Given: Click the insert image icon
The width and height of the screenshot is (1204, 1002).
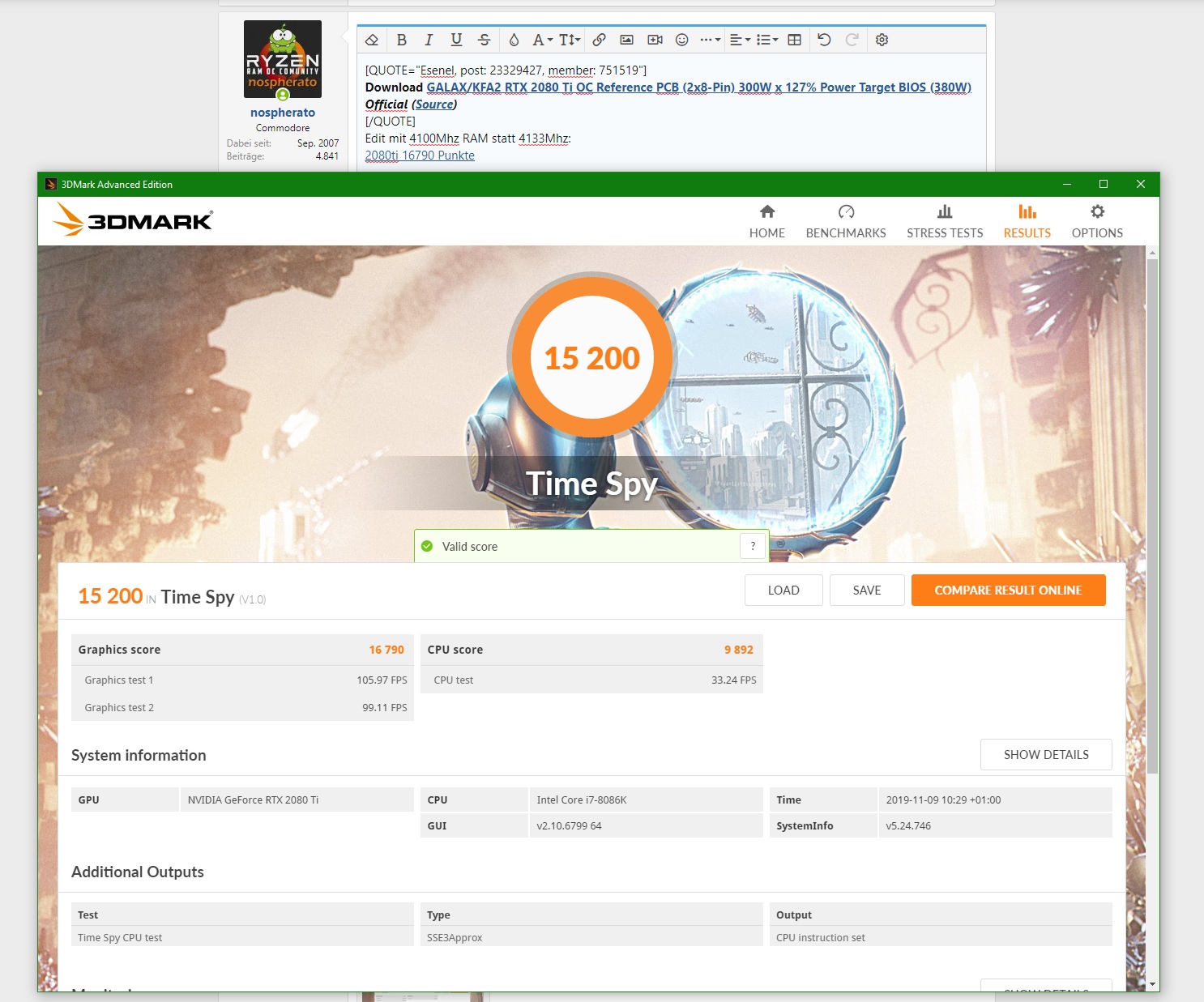Looking at the screenshot, I should (x=626, y=40).
